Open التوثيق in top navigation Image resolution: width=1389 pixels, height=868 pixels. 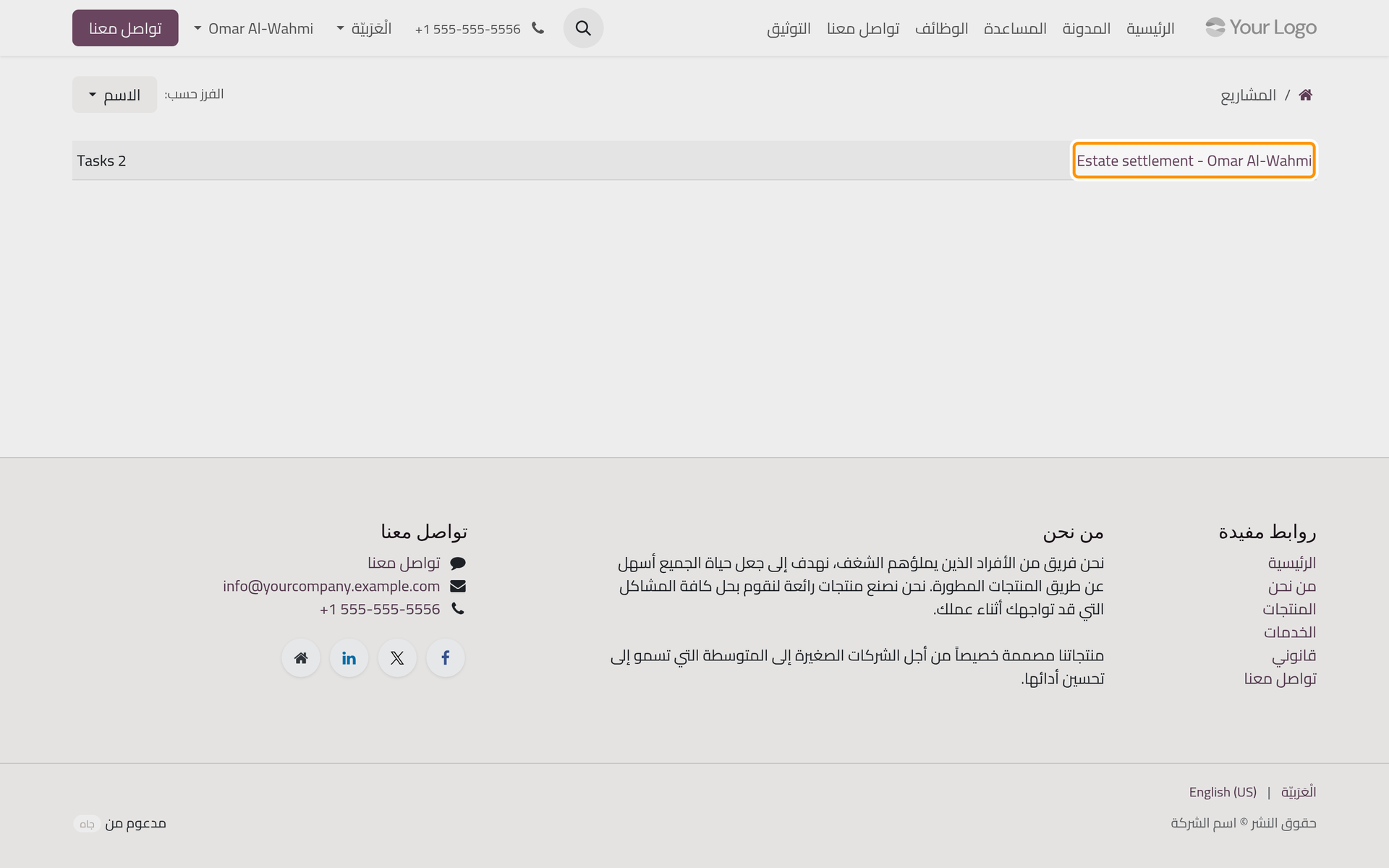click(x=789, y=28)
